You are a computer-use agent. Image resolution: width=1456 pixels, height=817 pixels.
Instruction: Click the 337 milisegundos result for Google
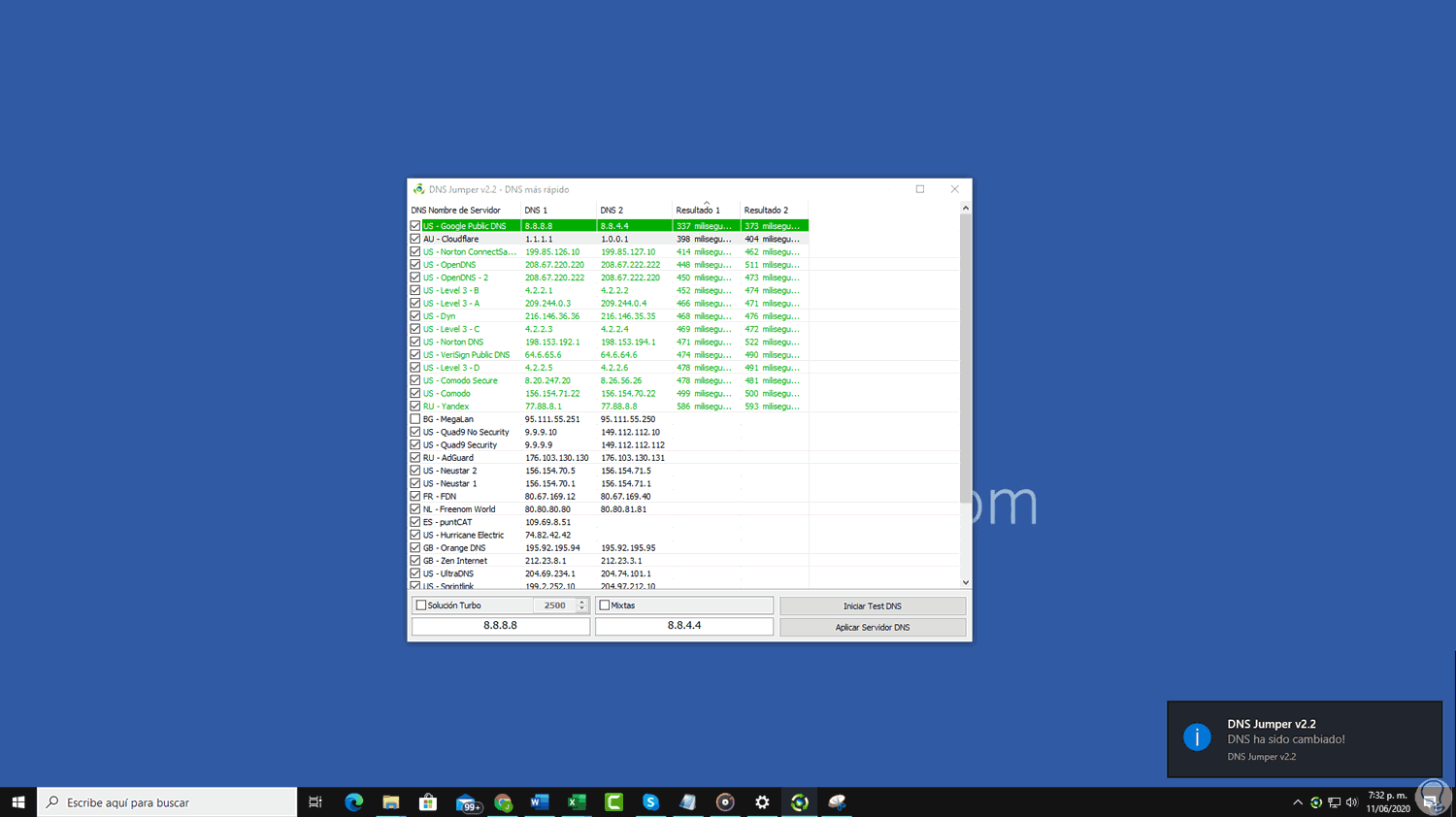[704, 226]
